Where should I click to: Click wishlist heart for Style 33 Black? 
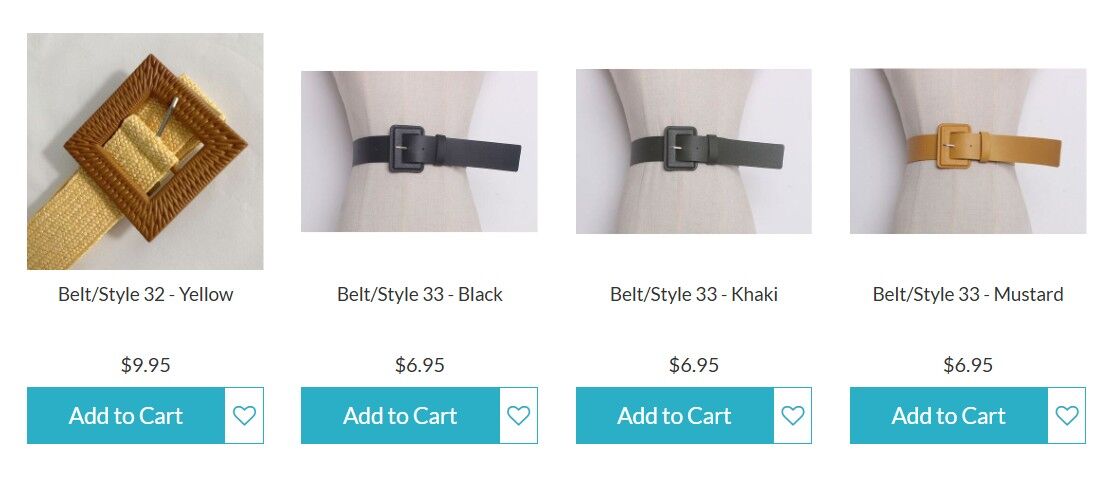(x=519, y=416)
